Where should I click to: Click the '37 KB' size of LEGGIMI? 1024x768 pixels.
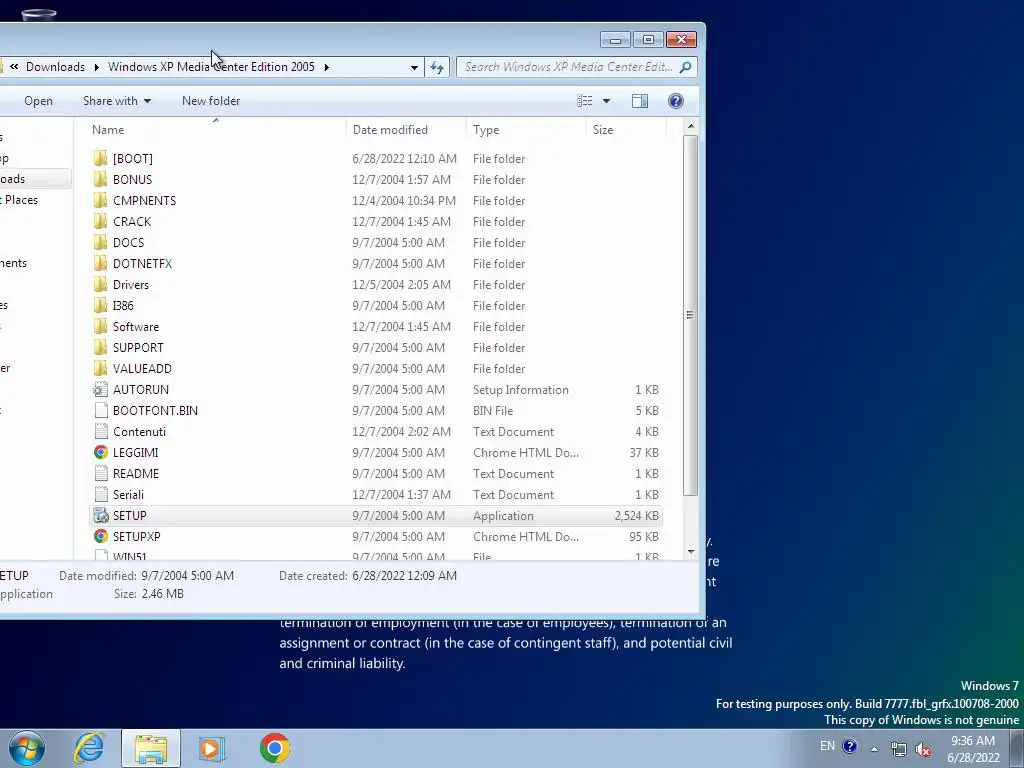pos(643,453)
